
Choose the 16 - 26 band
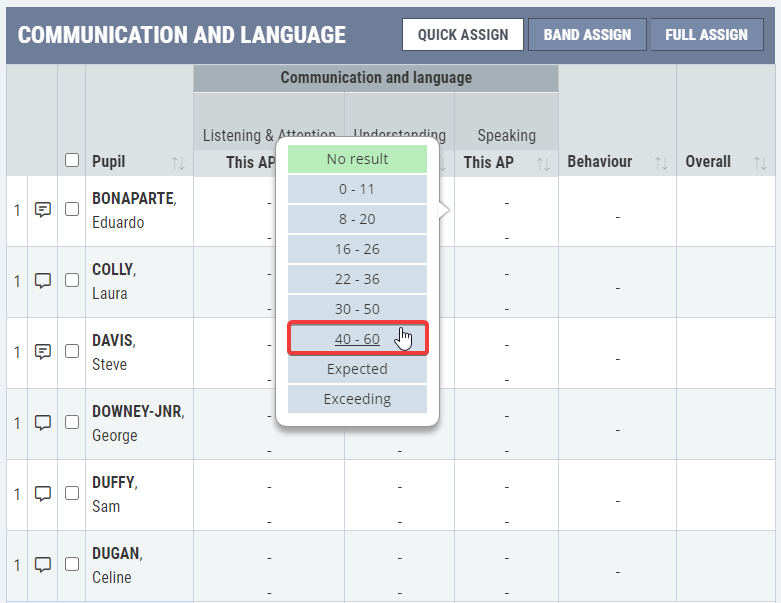click(x=357, y=249)
